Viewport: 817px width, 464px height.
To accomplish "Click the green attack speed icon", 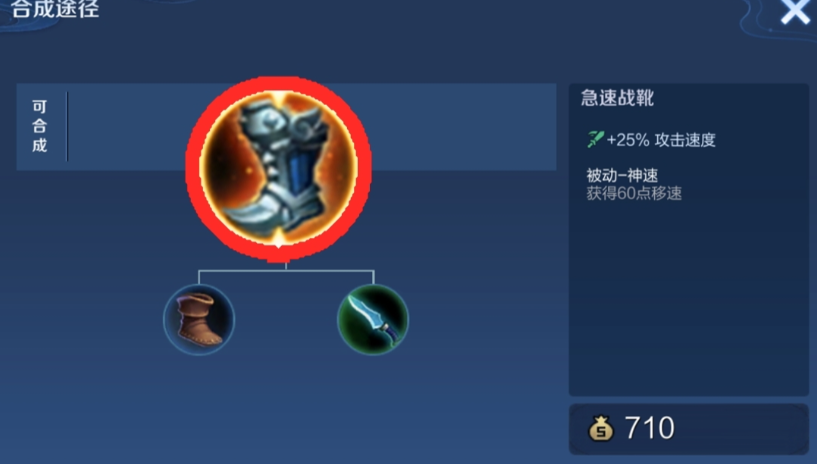I will coord(595,139).
